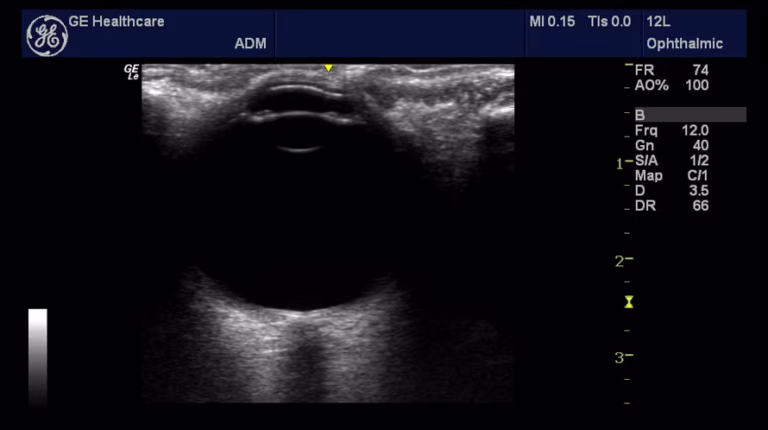The height and width of the screenshot is (430, 768).
Task: Click the GE circular logo
Action: click(x=46, y=35)
